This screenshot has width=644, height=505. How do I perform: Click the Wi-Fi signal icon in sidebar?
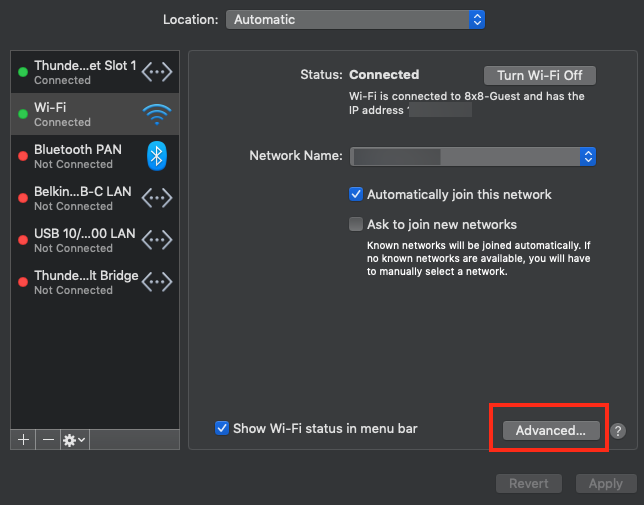(x=157, y=114)
